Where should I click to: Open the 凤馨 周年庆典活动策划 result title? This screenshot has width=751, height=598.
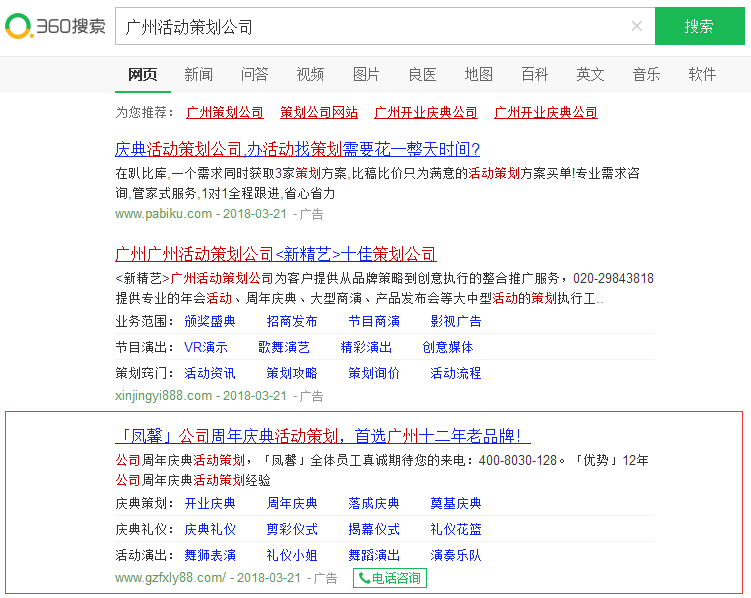tap(322, 436)
